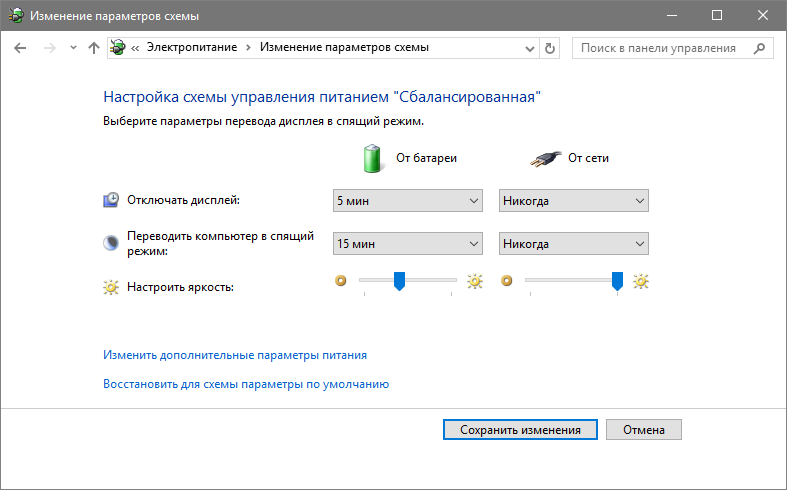Viewport: 787px width, 490px height.
Task: Refresh the control panel address bar
Action: click(x=549, y=48)
